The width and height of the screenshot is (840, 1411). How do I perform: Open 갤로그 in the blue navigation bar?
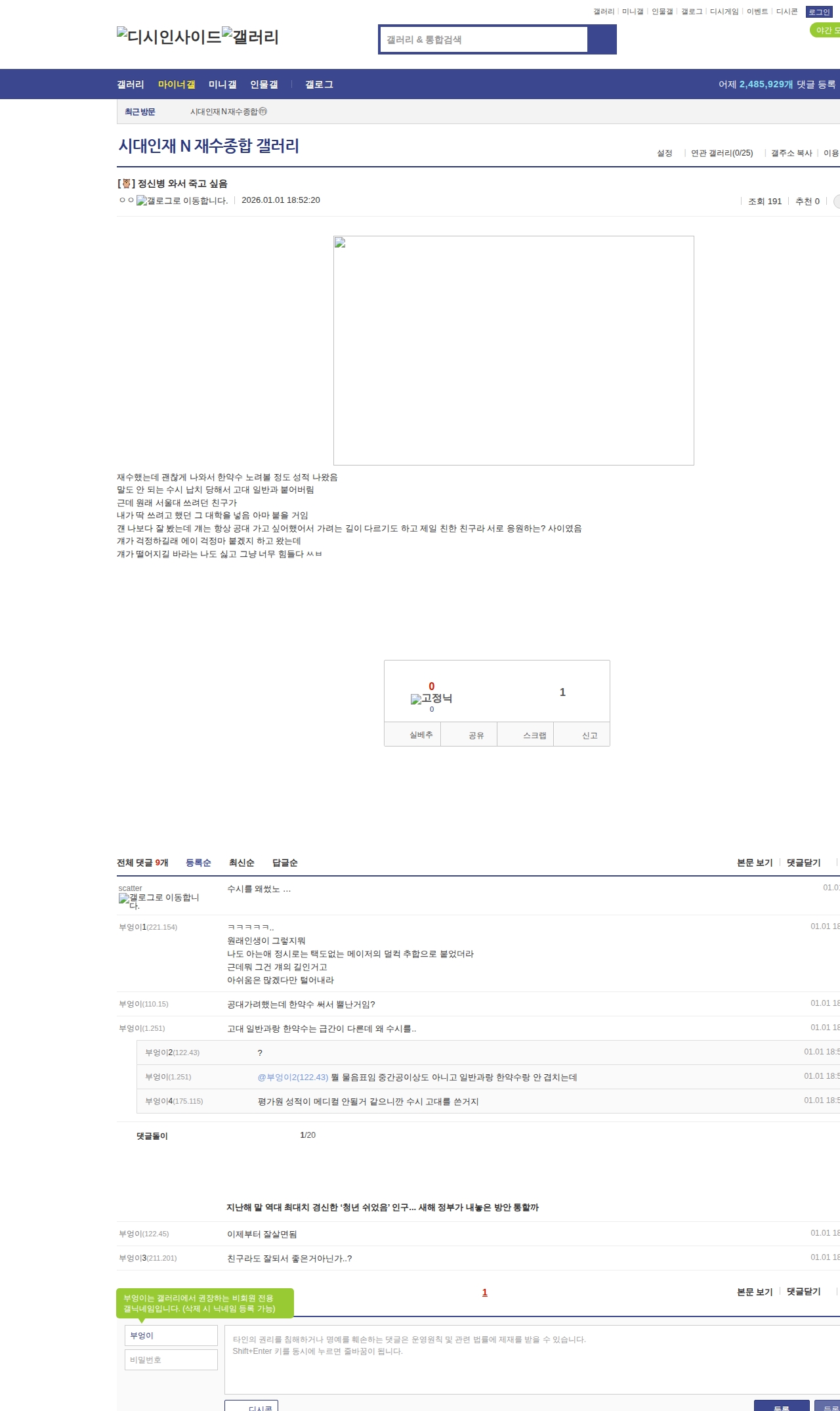point(319,85)
